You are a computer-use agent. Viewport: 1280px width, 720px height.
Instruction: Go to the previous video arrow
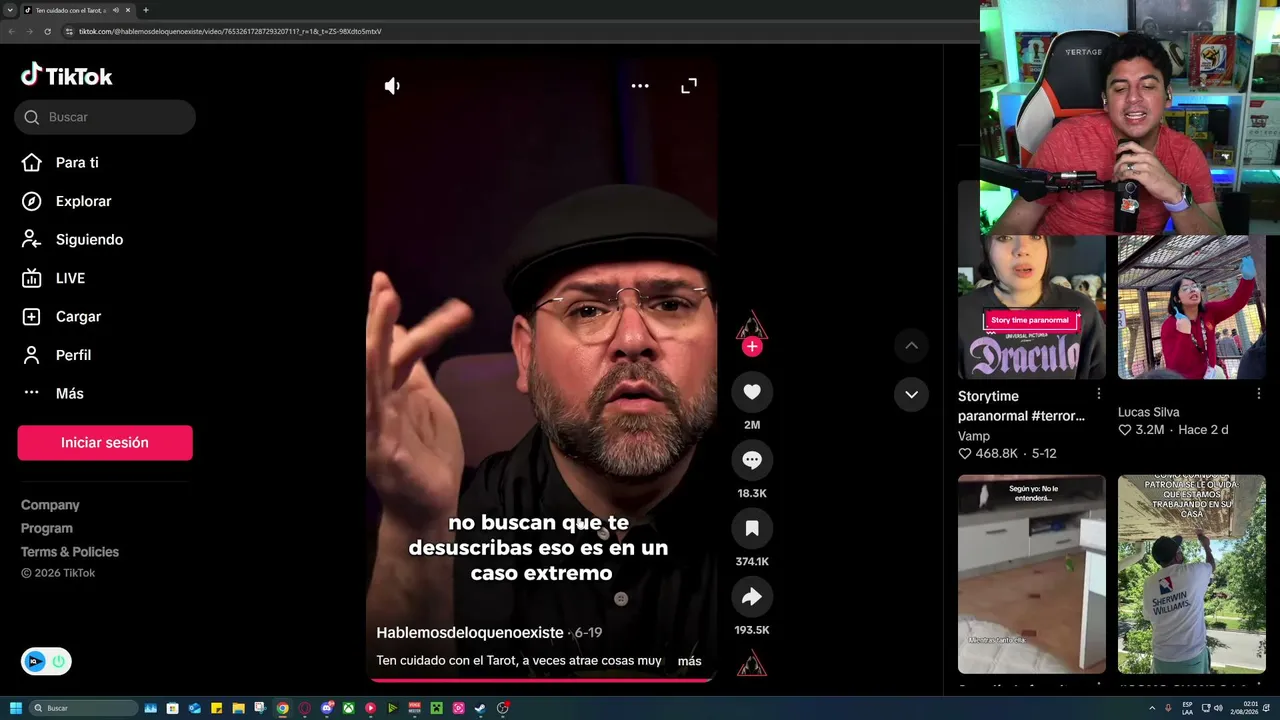(911, 346)
